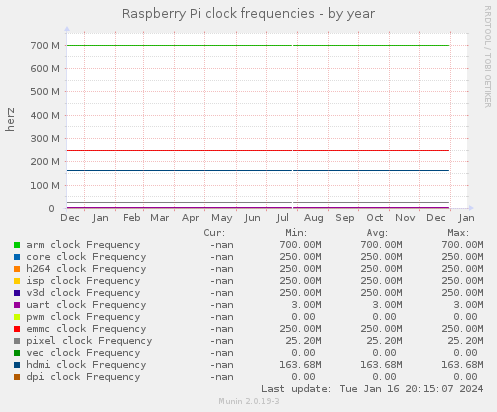Click the arm clock Min value 700.00M
Viewport: 497px width, 412px height.
[300, 245]
